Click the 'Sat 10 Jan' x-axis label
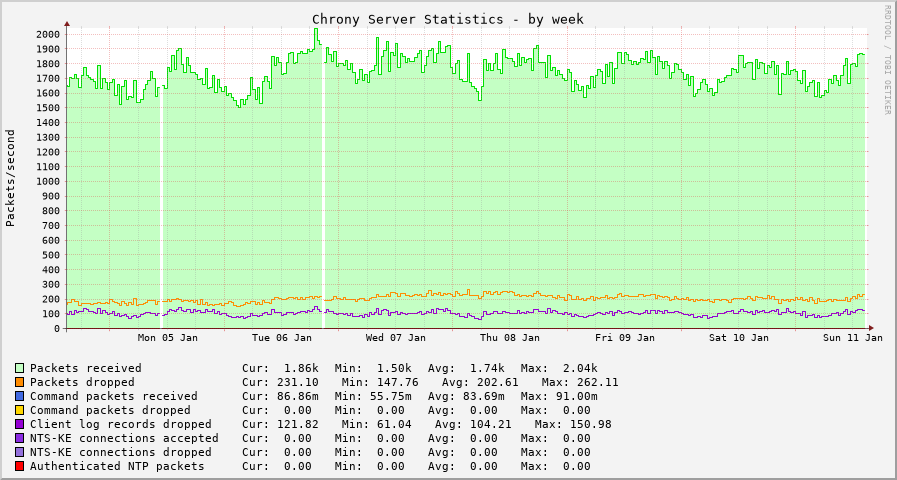This screenshot has height=480, width=897. pyautogui.click(x=739, y=338)
